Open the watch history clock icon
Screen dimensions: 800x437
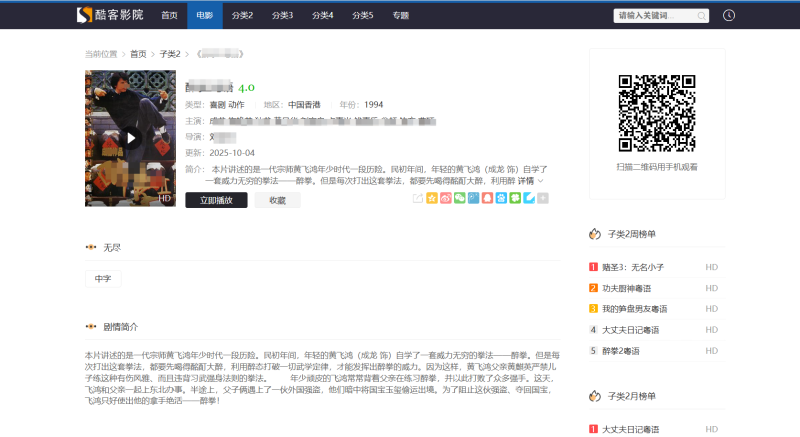729,15
